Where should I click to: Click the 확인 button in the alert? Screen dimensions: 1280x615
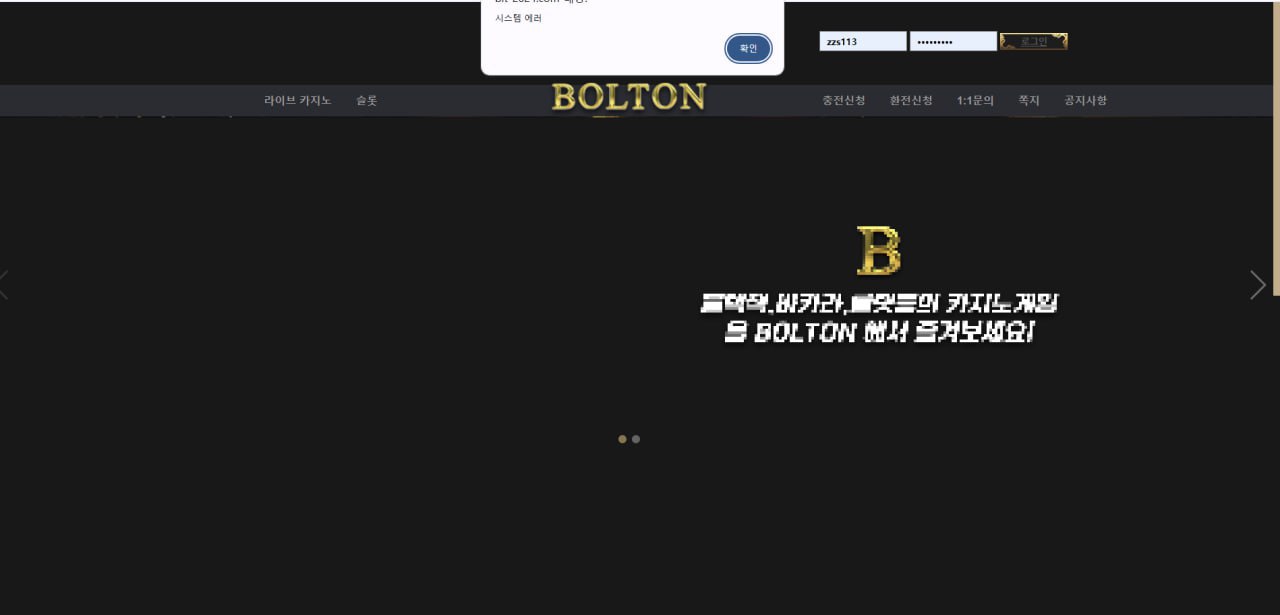click(x=748, y=48)
